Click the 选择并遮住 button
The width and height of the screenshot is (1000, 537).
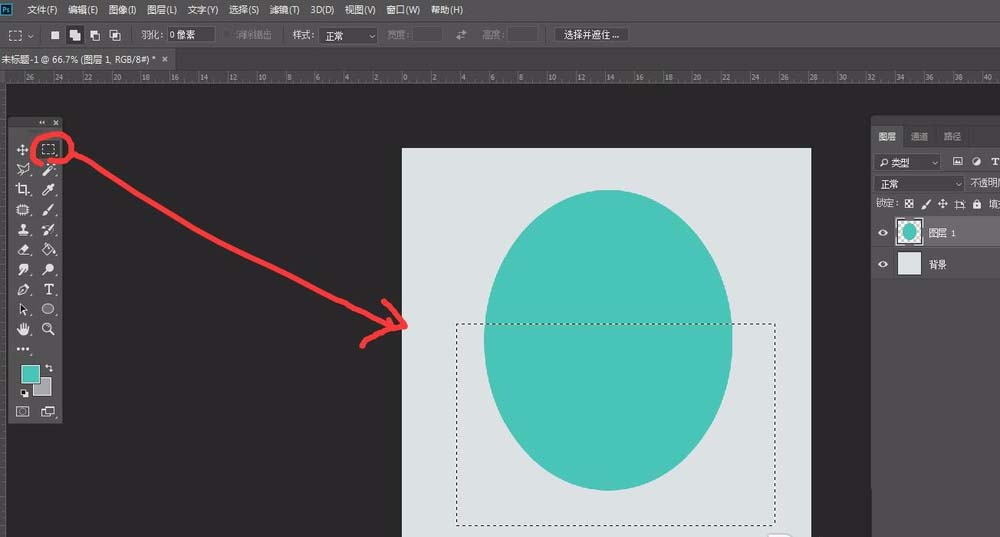tap(592, 35)
